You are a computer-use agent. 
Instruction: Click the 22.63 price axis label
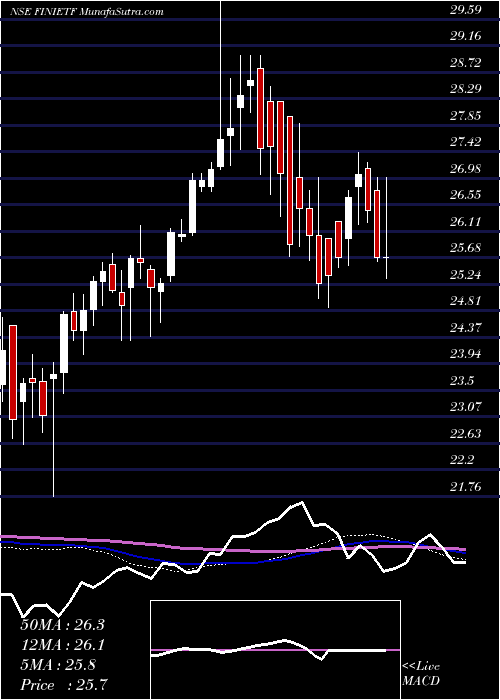465,433
